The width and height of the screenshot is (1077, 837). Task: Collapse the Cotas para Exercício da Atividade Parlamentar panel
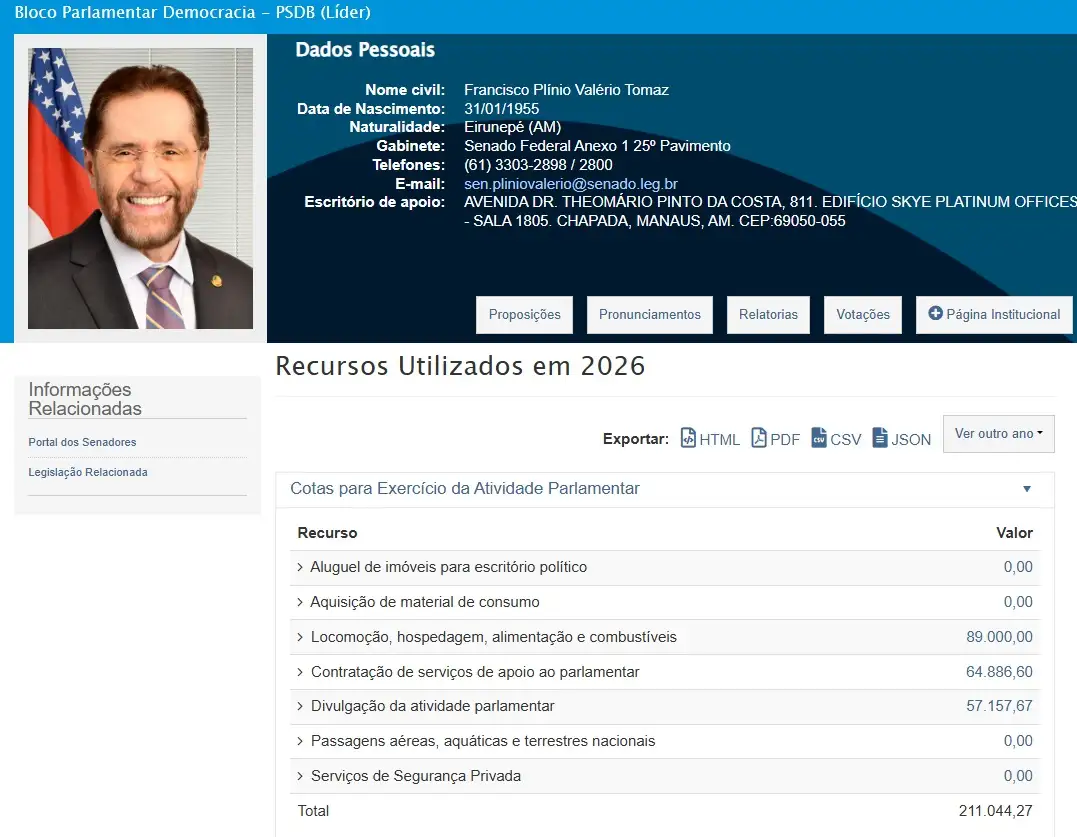1027,489
